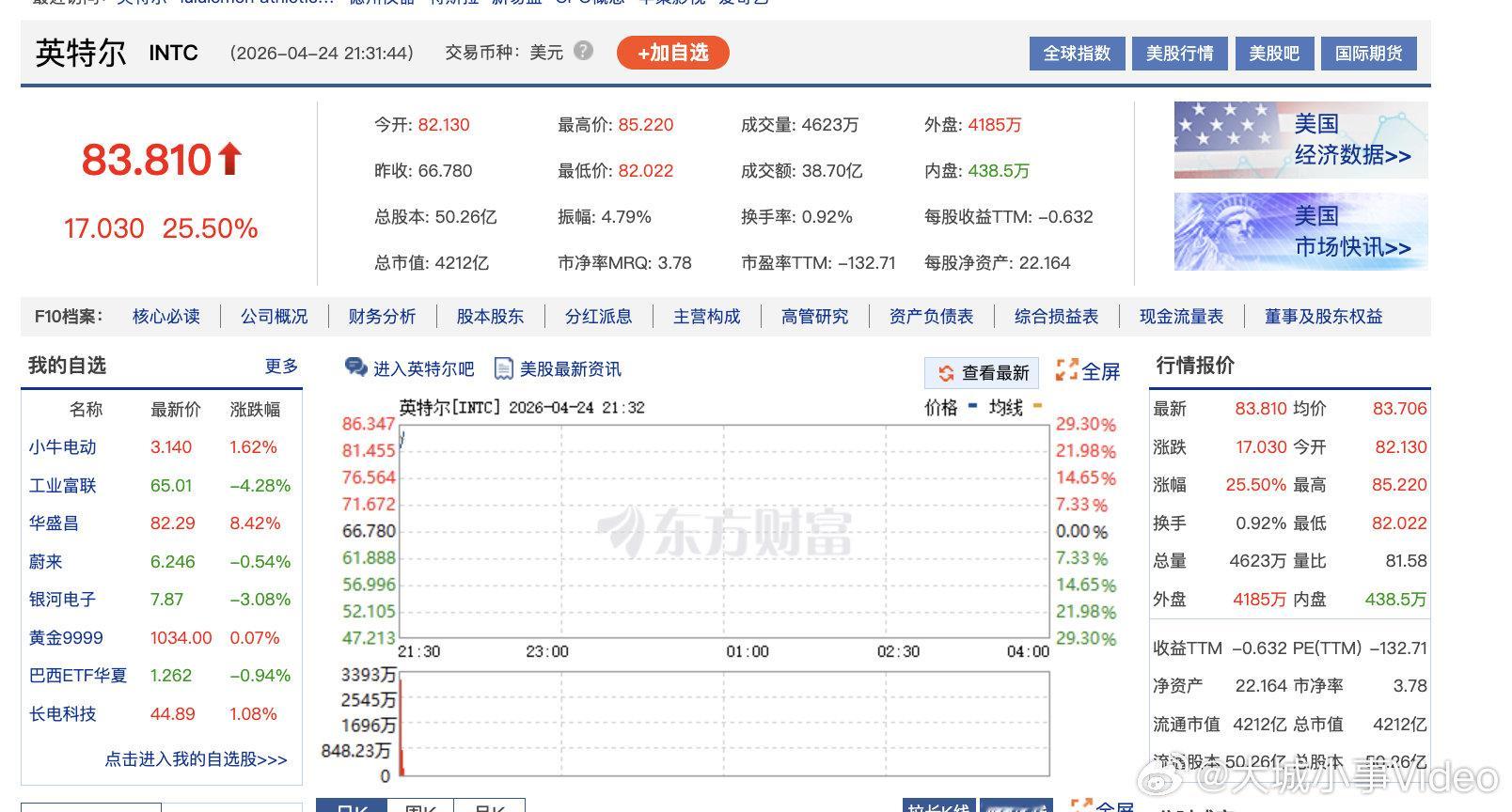Open 小牛电动 in the watchlist
The height and width of the screenshot is (812, 1512).
[x=62, y=447]
